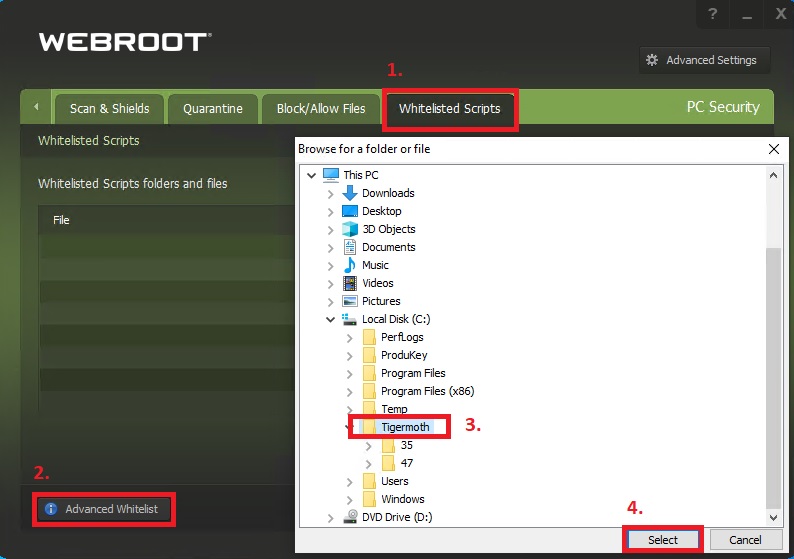Expand the Windows folder node
The image size is (794, 559).
click(350, 500)
